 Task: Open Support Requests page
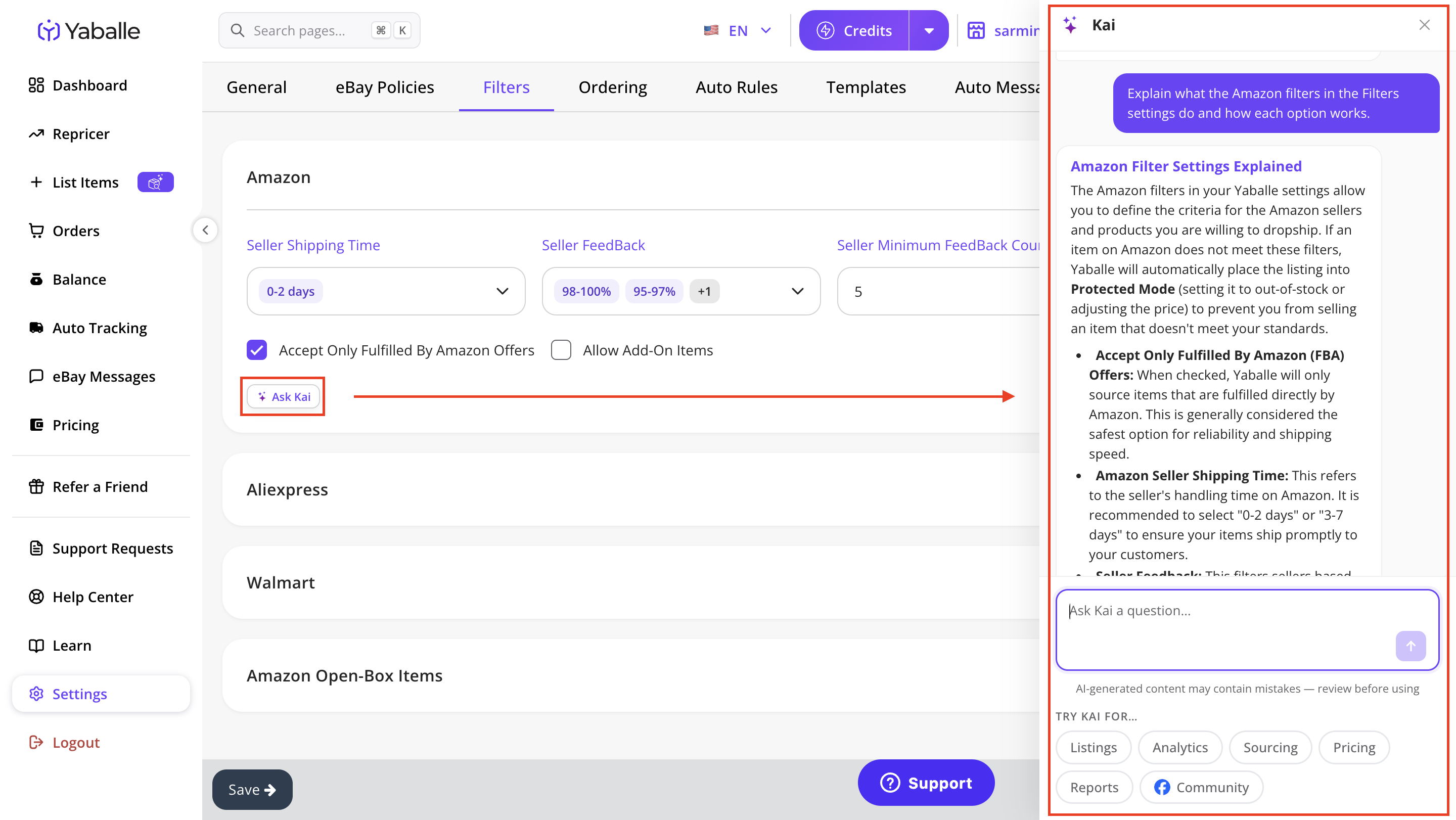click(x=101, y=548)
